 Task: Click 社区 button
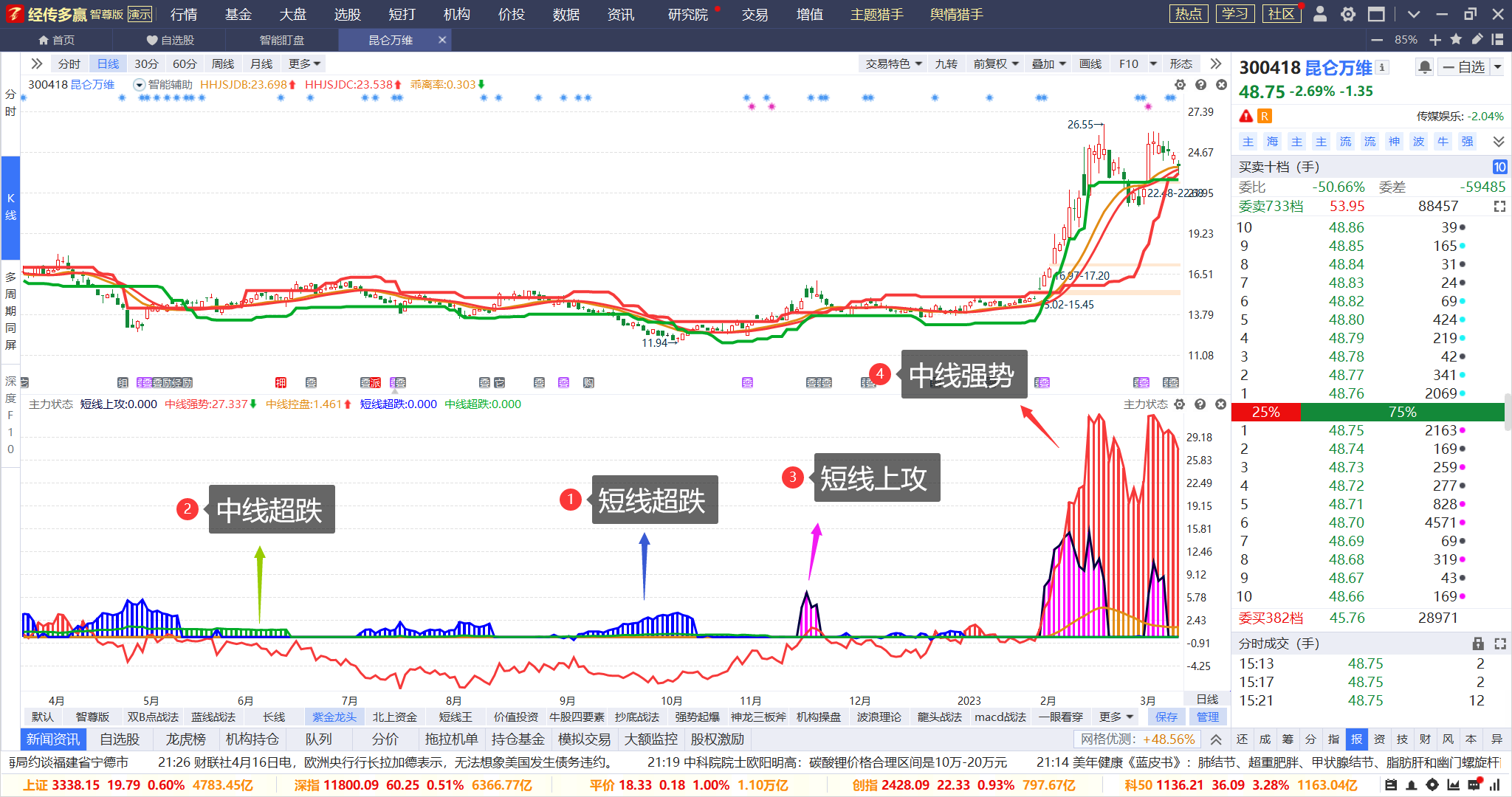1282,14
